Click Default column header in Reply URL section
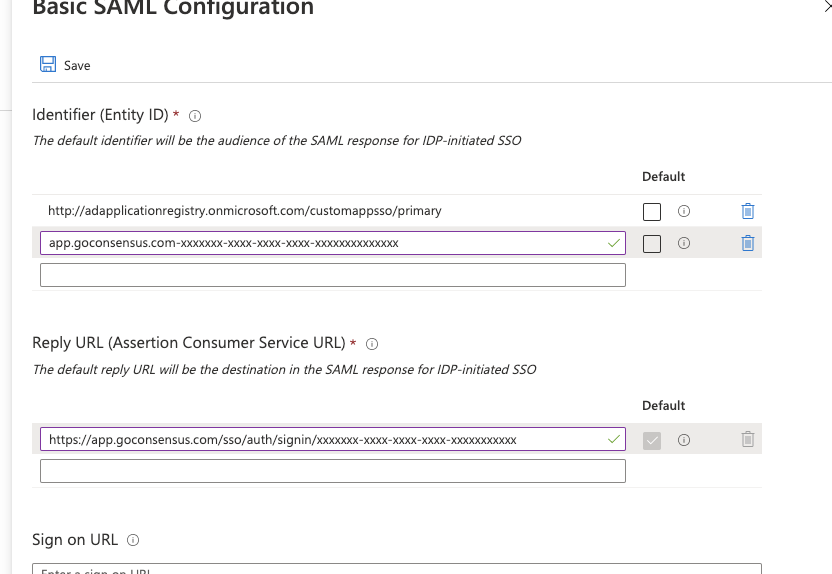Image resolution: width=832 pixels, height=574 pixels. (663, 406)
